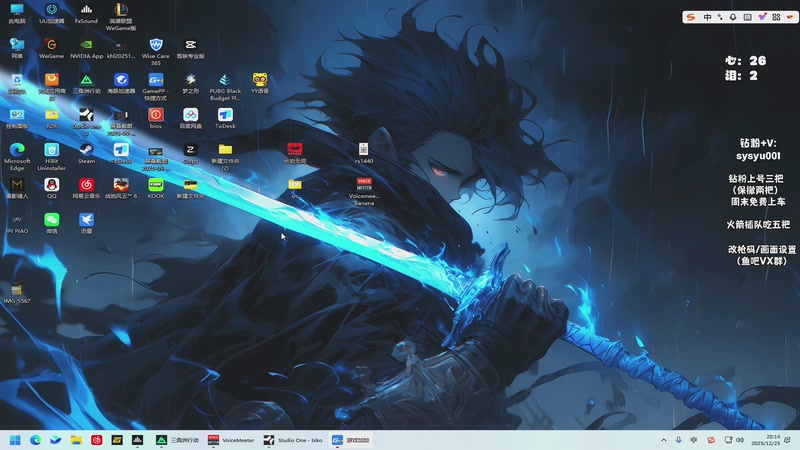The width and height of the screenshot is (800, 450).
Task: Open the 微信 WeChat desktop icon
Action: 52,223
